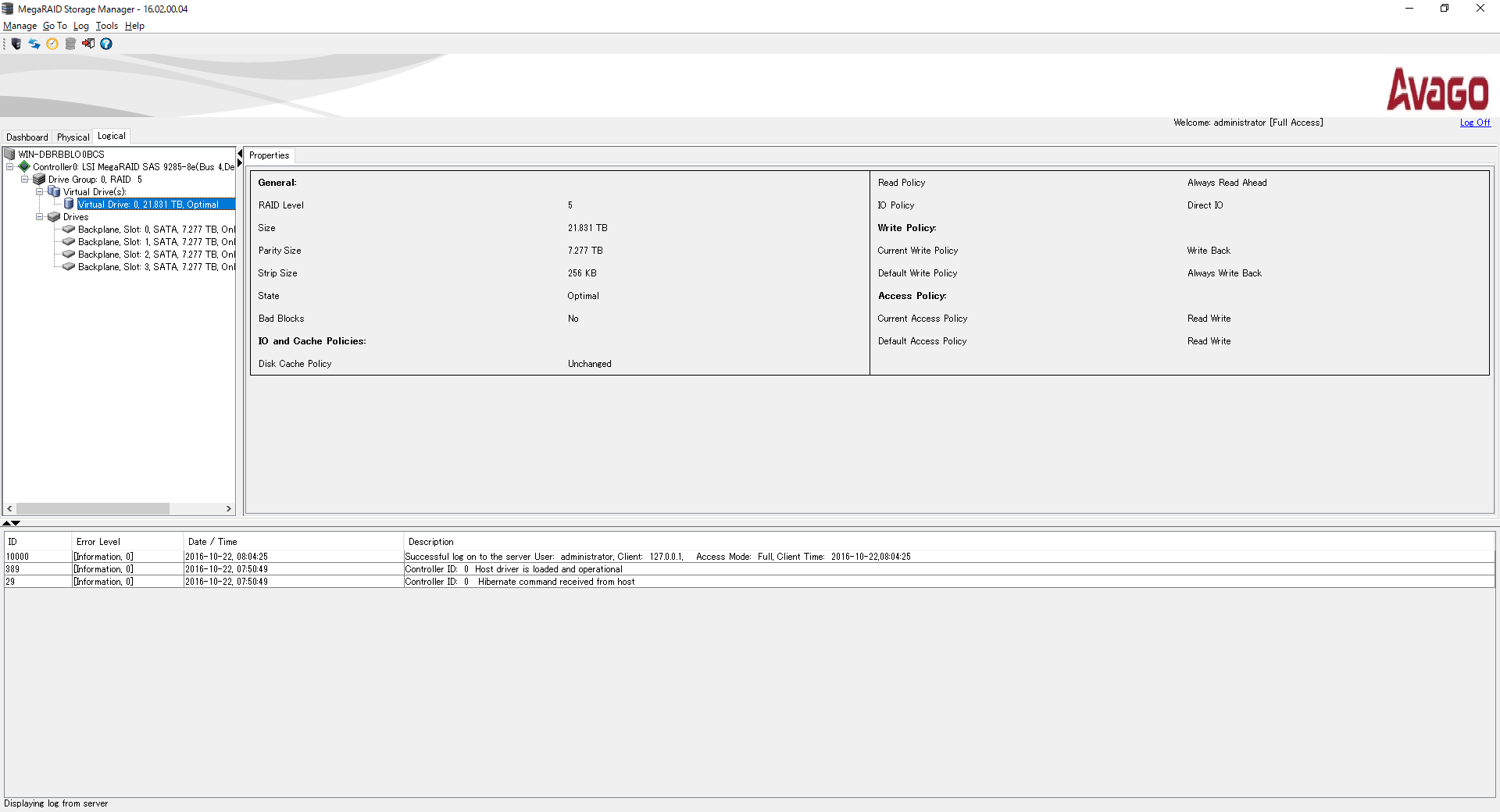Click 'Welcome: administrator [Full Access]' text
Screen dimensions: 1500x812
[x=1248, y=123]
